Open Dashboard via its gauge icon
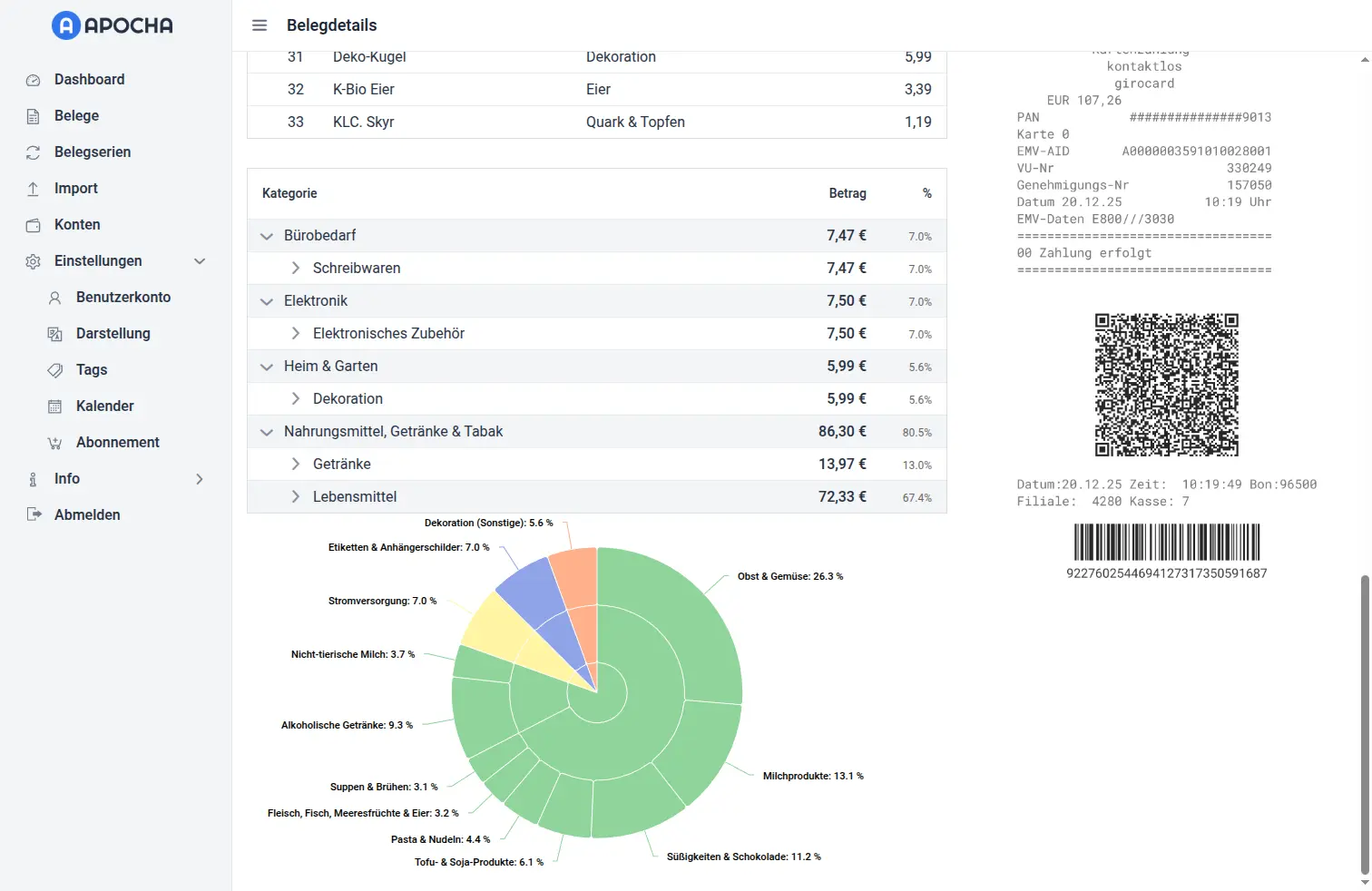Viewport: 1372px width, 891px height. pos(34,80)
